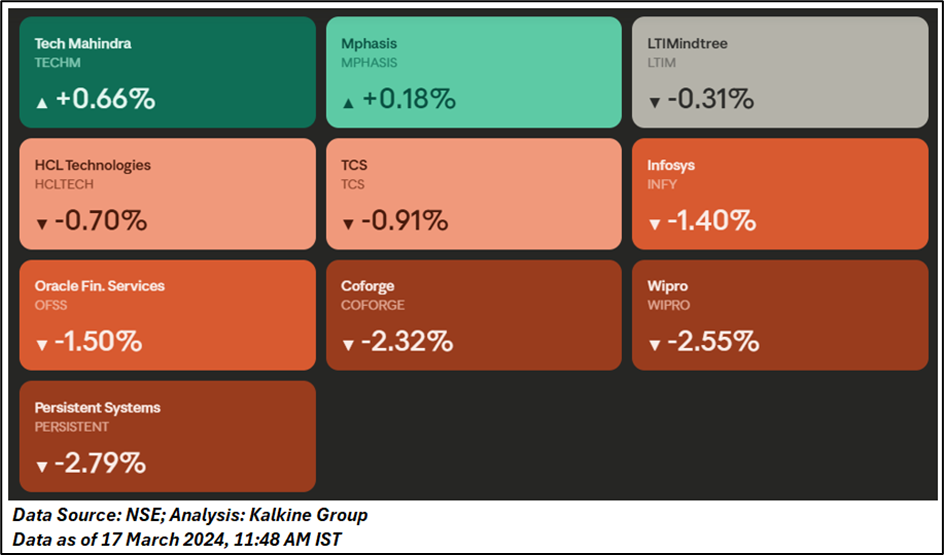The width and height of the screenshot is (944, 555).
Task: Click the down arrow beside Wipro -2.55%
Action: [654, 345]
